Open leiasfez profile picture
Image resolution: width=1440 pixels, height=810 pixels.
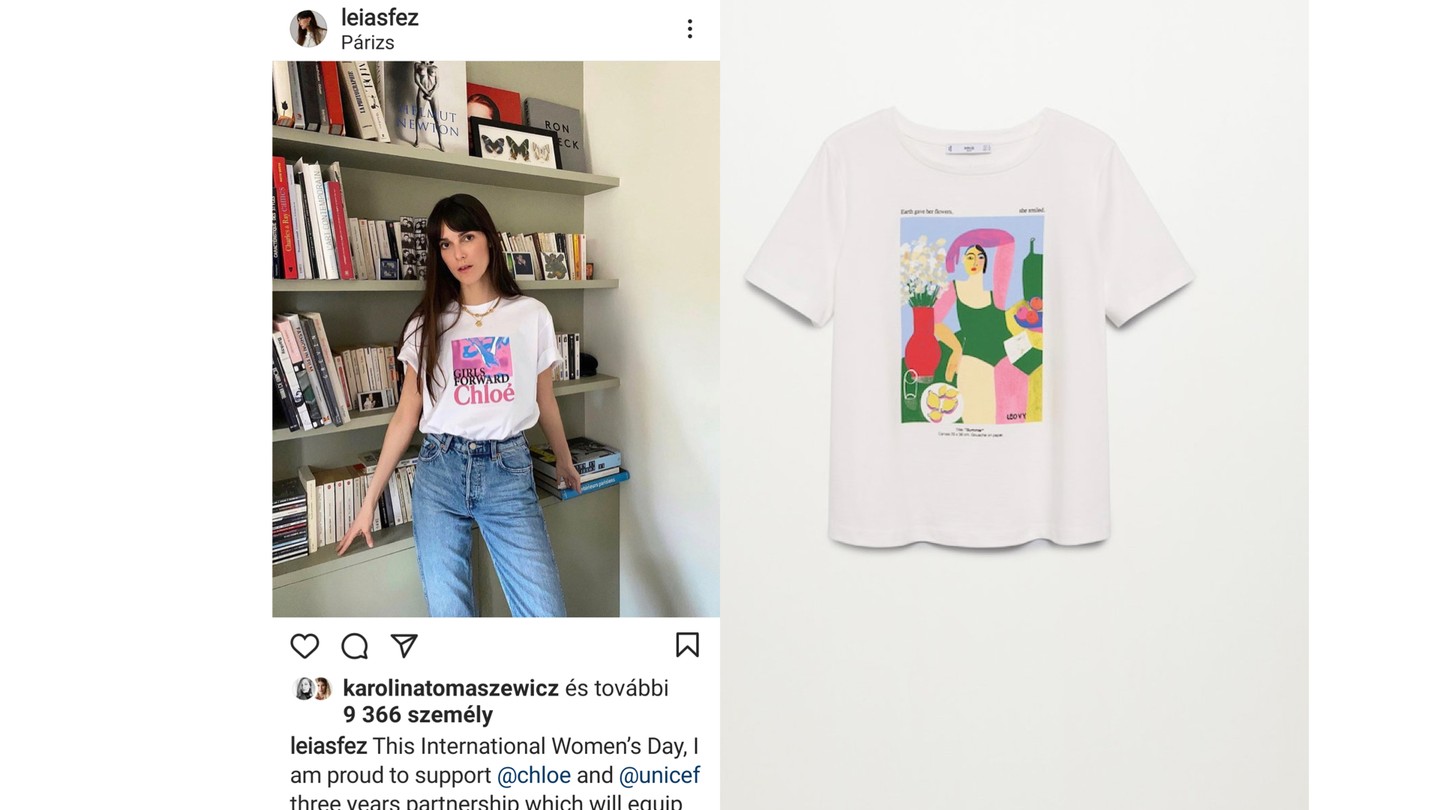click(x=309, y=29)
